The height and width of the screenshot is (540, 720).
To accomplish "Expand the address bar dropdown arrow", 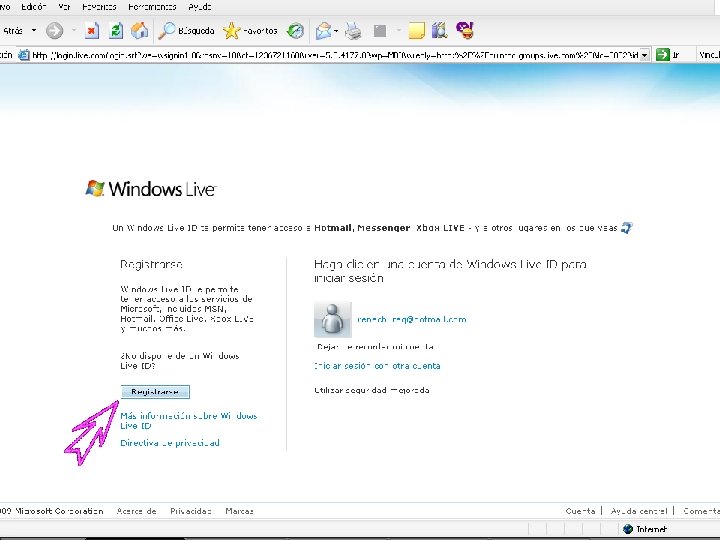I will click(645, 55).
